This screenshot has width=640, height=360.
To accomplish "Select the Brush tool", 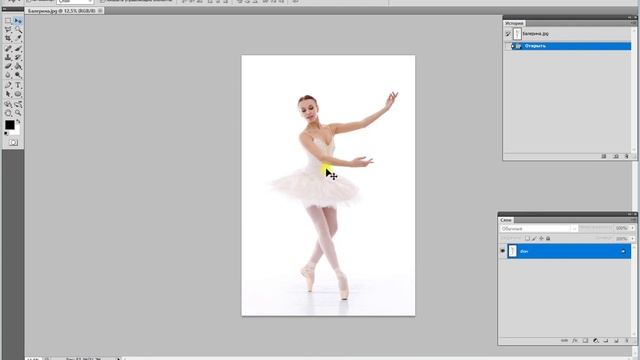I will (x=18, y=49).
